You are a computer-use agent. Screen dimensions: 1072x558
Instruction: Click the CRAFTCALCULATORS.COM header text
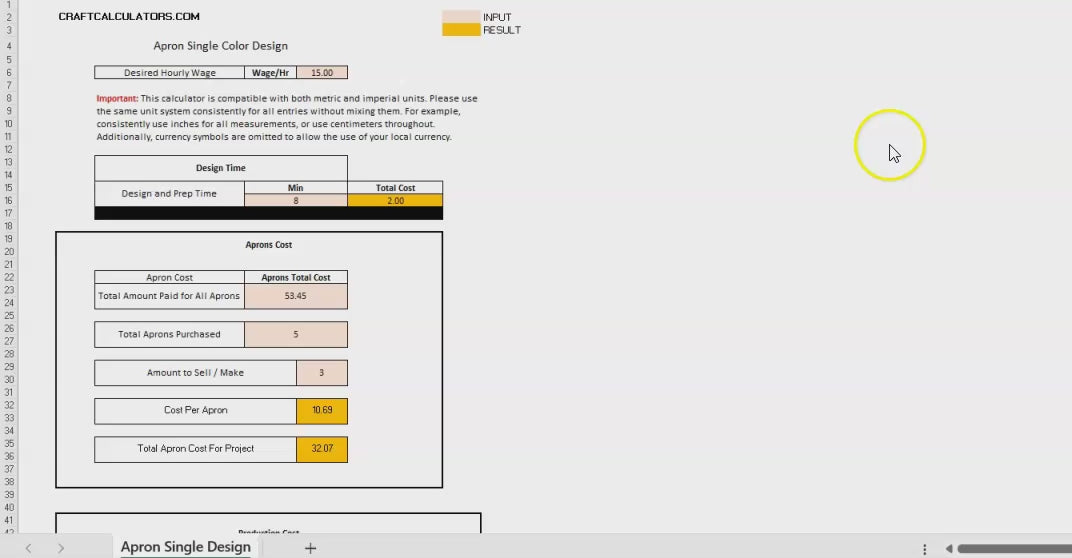tap(129, 17)
